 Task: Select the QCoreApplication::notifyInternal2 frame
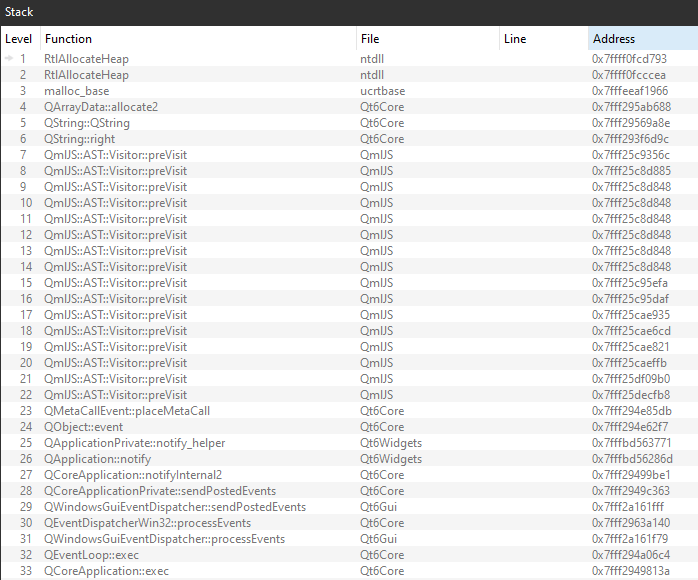133,475
